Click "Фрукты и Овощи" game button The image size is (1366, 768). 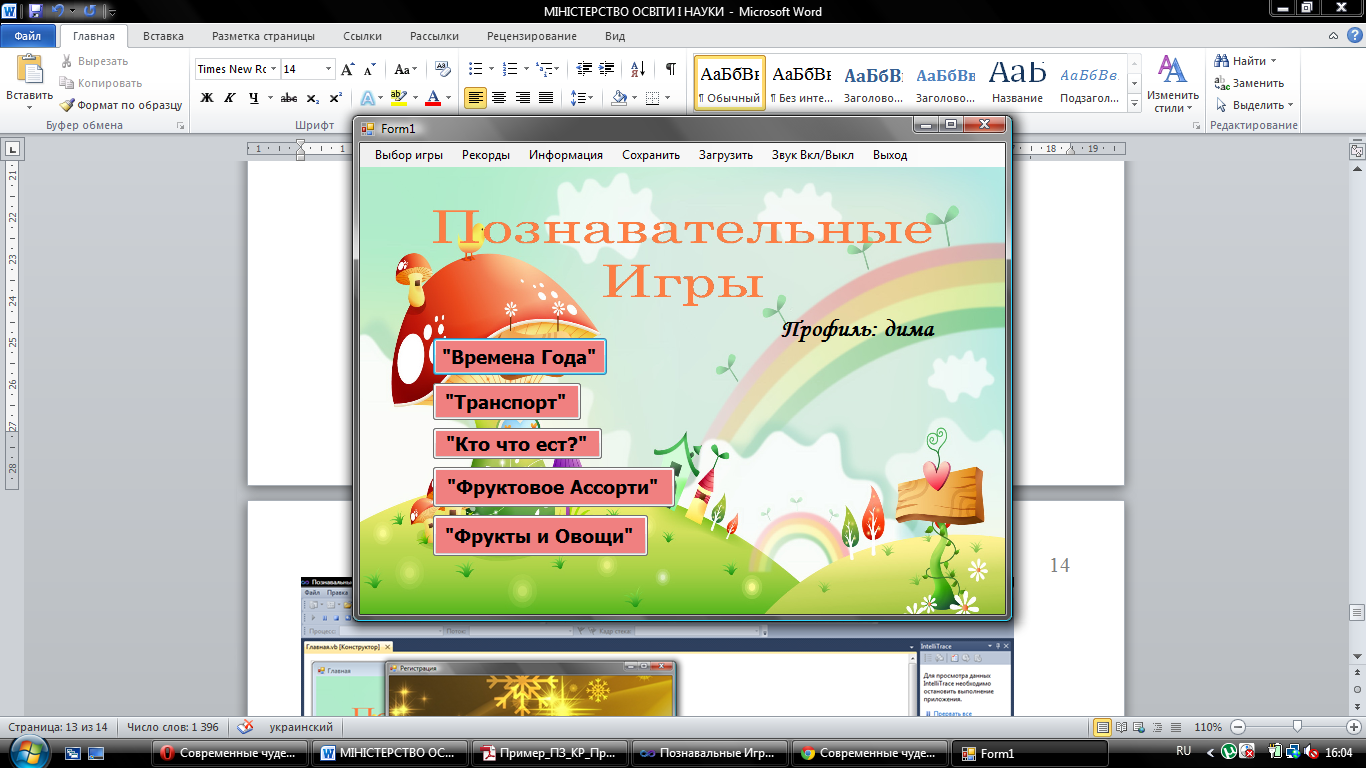(x=540, y=535)
